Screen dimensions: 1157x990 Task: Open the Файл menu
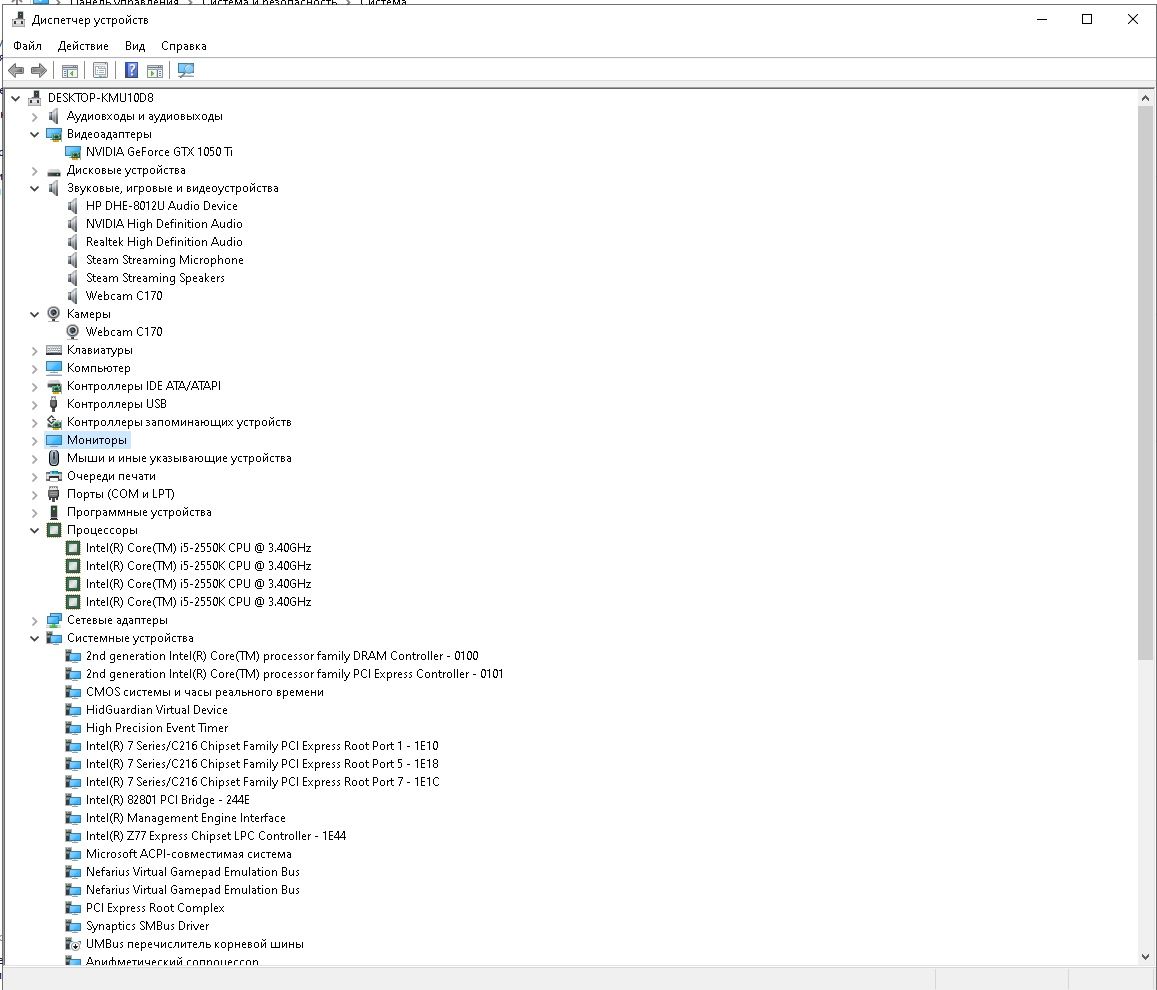27,46
